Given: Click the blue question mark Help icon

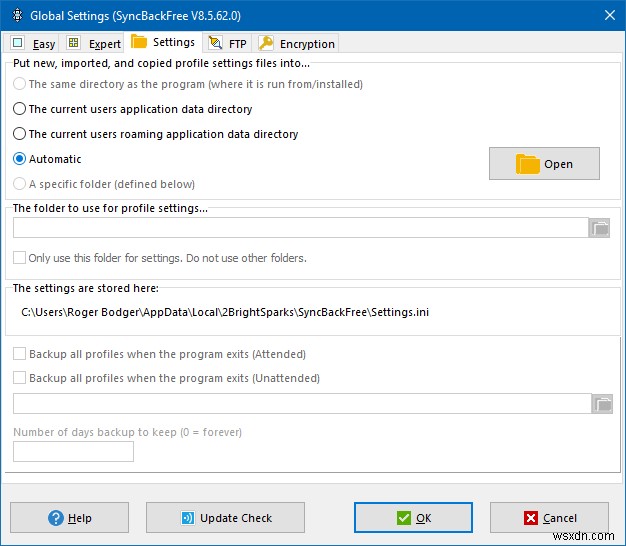Looking at the screenshot, I should click(x=54, y=518).
